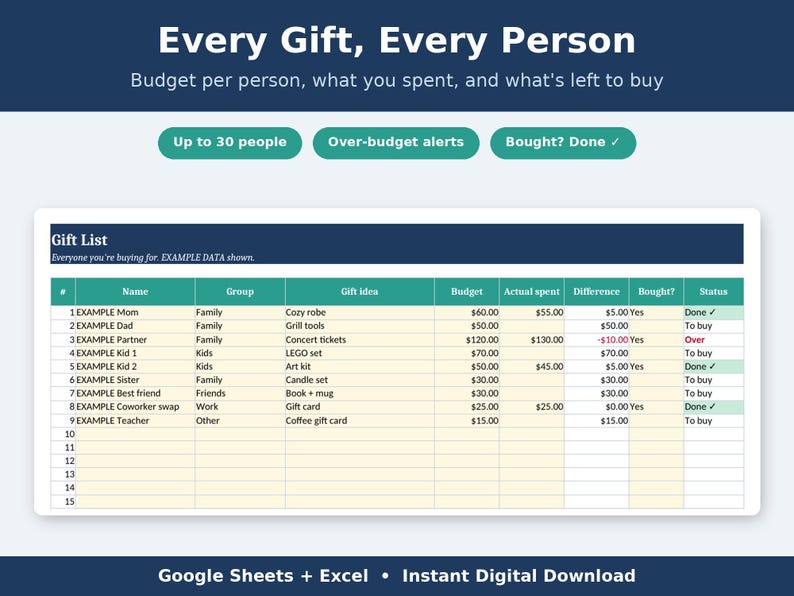Click the 'Work' group cell
Image resolution: width=794 pixels, height=596 pixels.
pyautogui.click(x=240, y=407)
